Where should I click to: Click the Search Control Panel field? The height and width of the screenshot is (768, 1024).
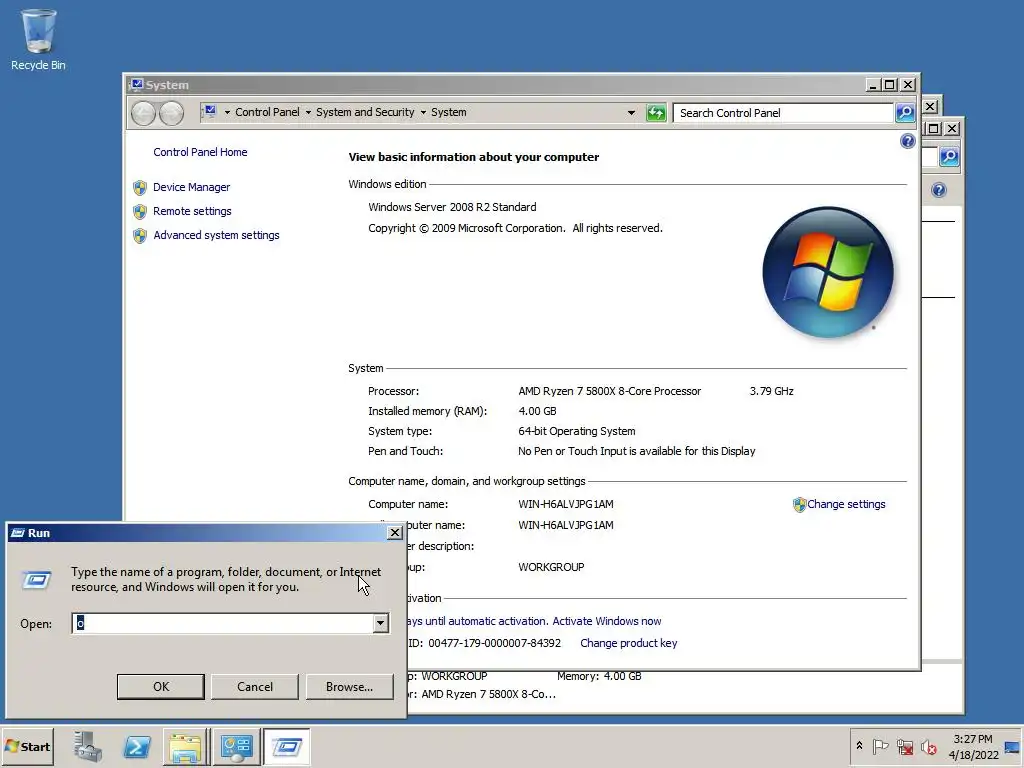(x=783, y=113)
